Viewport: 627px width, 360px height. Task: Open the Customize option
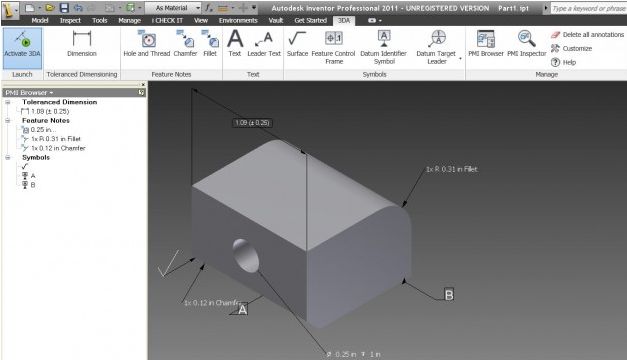tap(571, 48)
